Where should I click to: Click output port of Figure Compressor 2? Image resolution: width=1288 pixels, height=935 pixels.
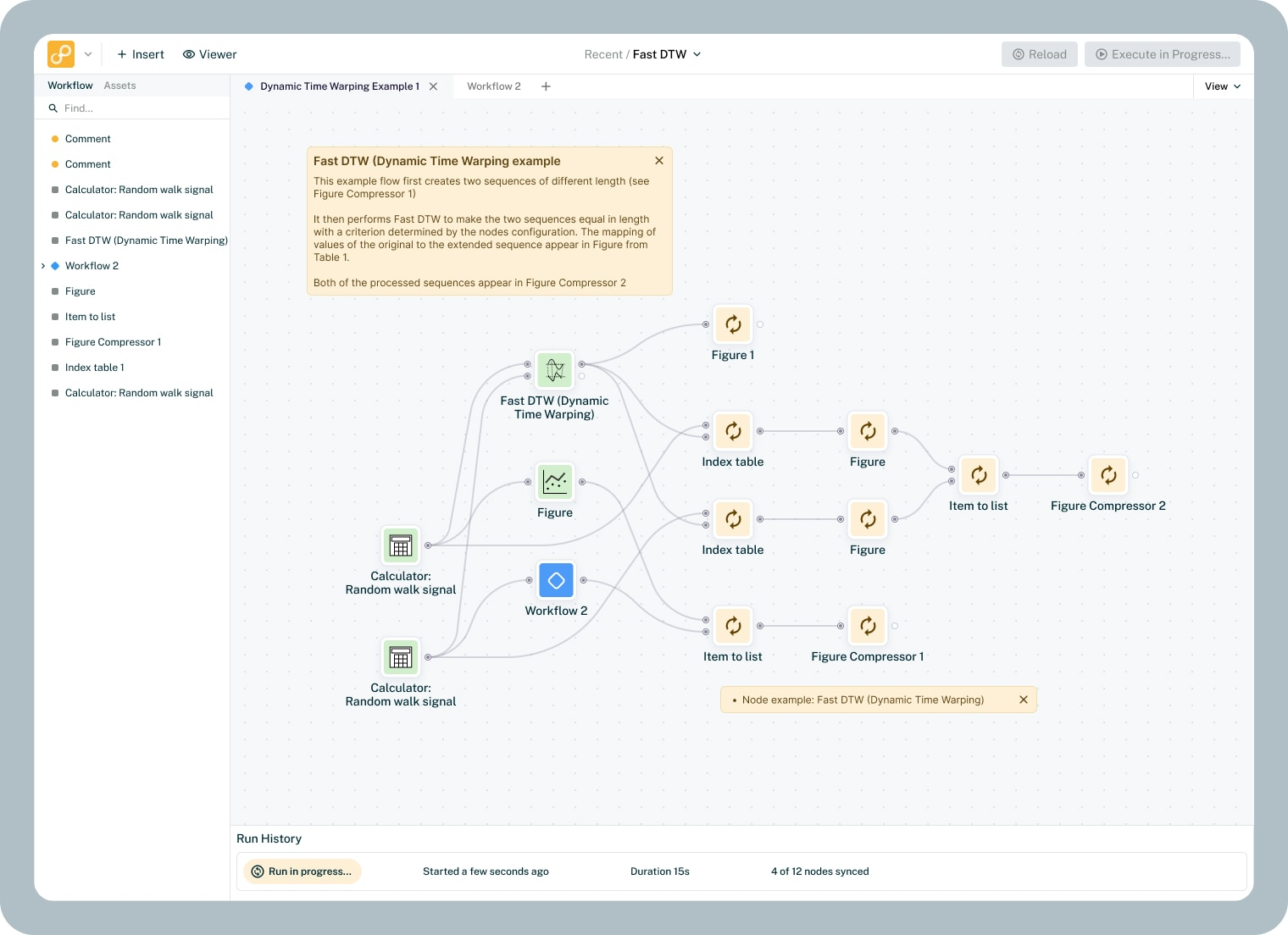pos(1135,475)
